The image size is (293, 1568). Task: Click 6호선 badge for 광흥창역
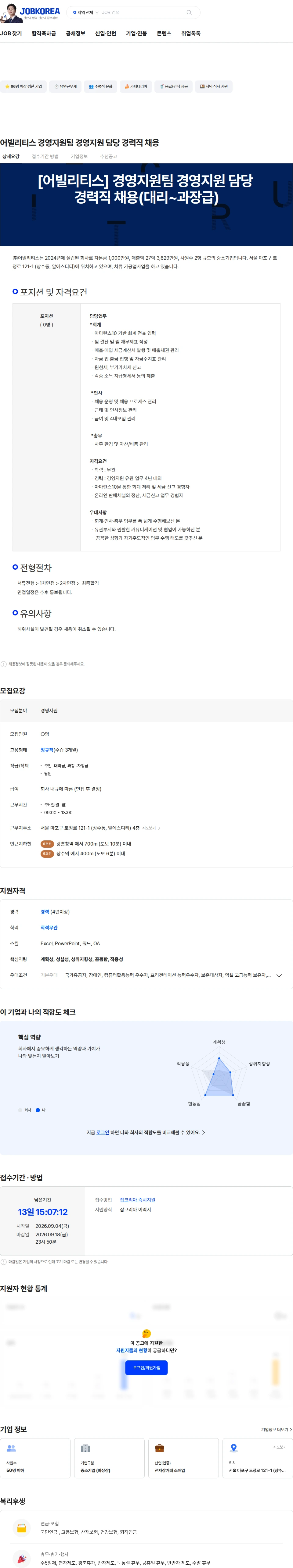point(48,844)
